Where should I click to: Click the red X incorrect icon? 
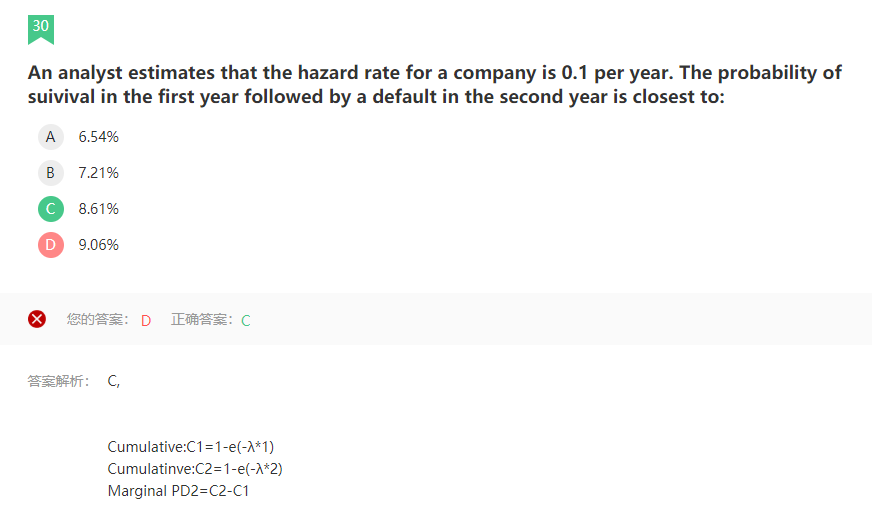click(37, 319)
